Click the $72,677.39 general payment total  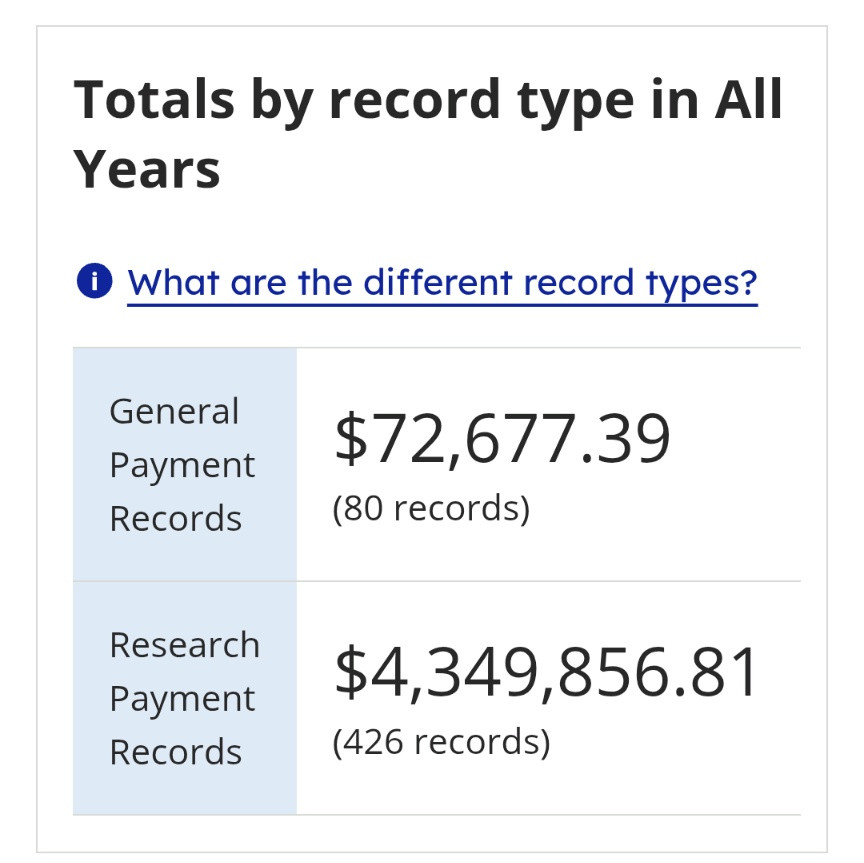pos(502,440)
